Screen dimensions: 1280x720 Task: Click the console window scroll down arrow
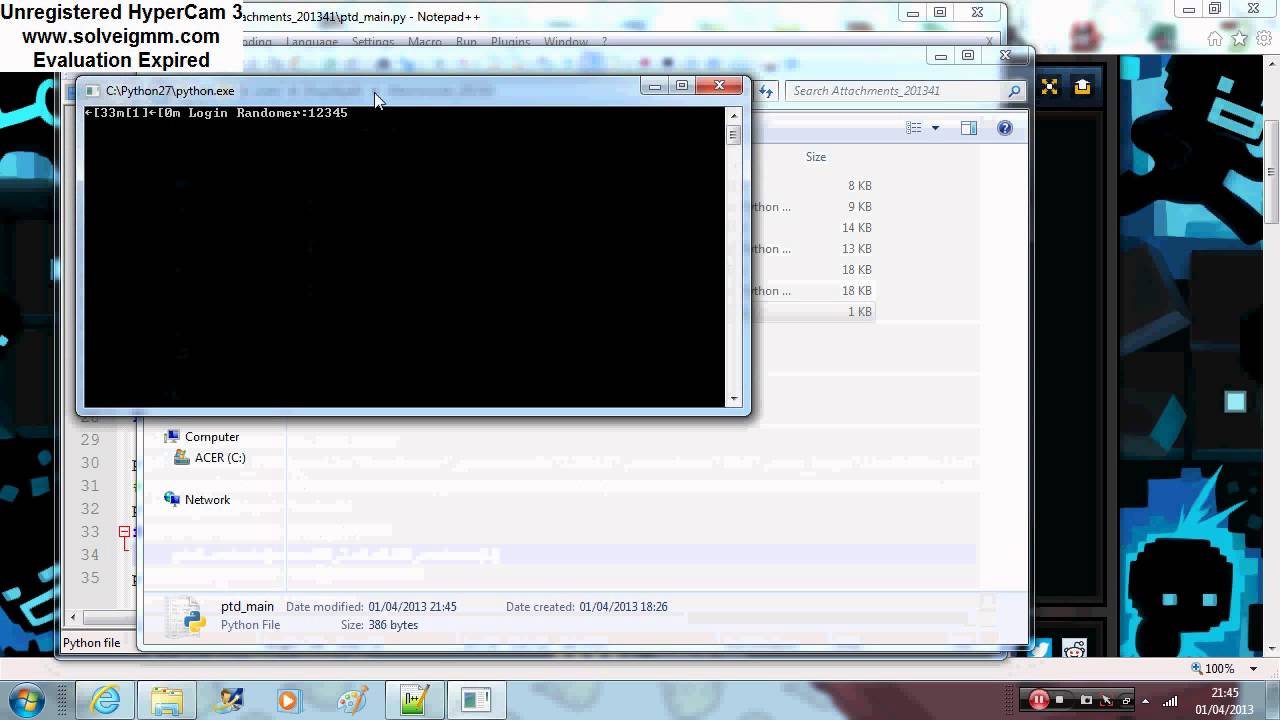pos(734,399)
